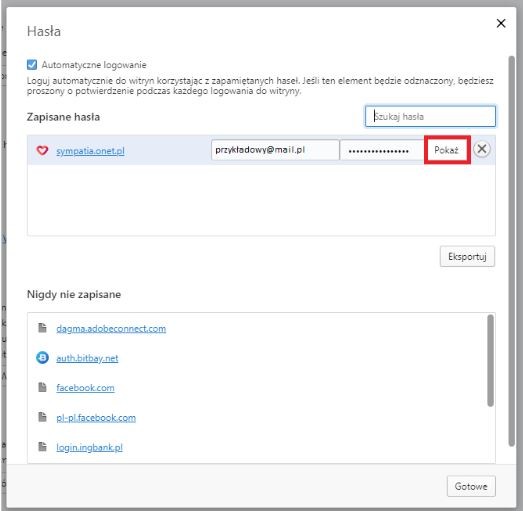Click the dialog's main vertical scrollbar
523x511 pixels.
pos(511,251)
